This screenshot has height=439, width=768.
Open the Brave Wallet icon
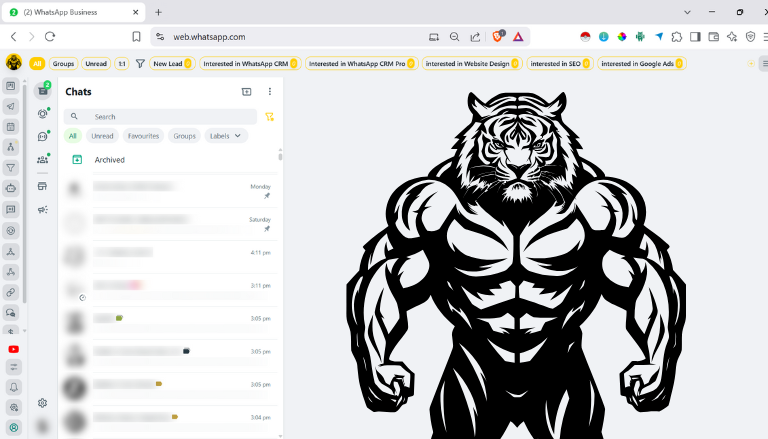click(x=714, y=37)
